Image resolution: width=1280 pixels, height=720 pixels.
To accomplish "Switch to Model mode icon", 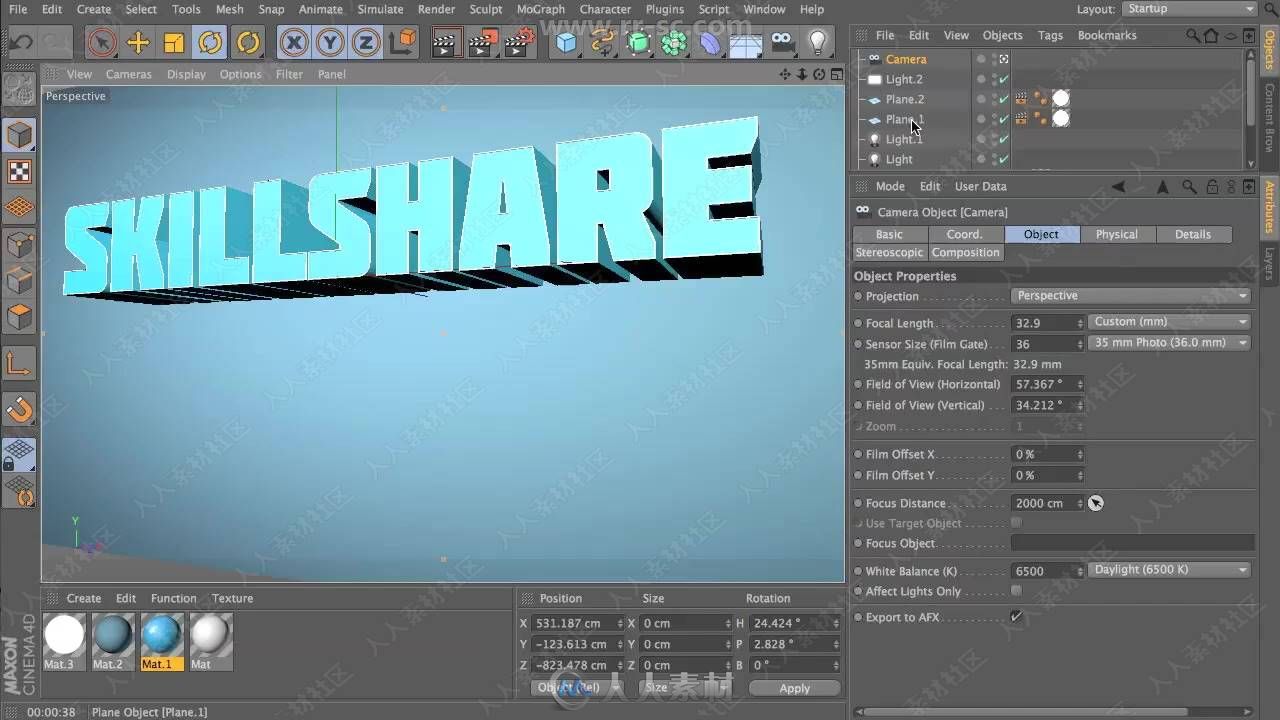I will pos(20,135).
